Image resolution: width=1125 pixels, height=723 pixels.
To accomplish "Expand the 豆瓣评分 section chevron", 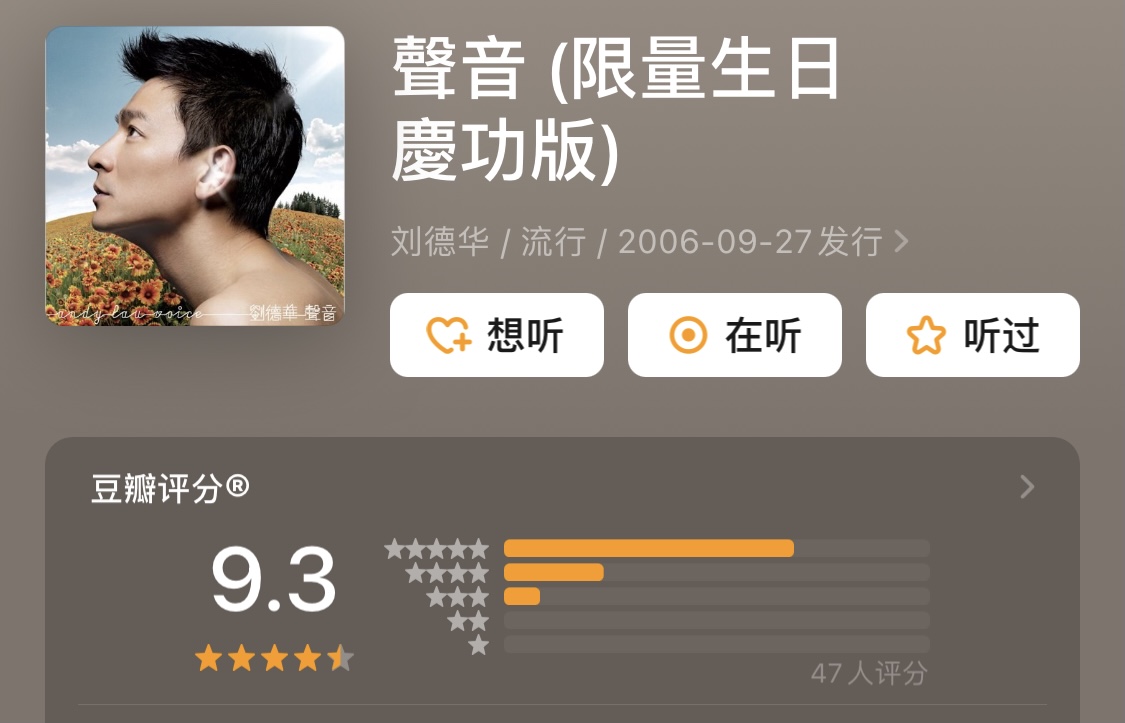I will coord(1027,487).
